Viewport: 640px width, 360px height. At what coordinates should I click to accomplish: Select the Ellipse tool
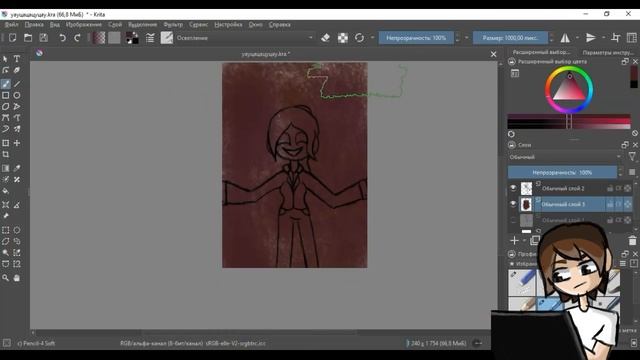coord(17,95)
